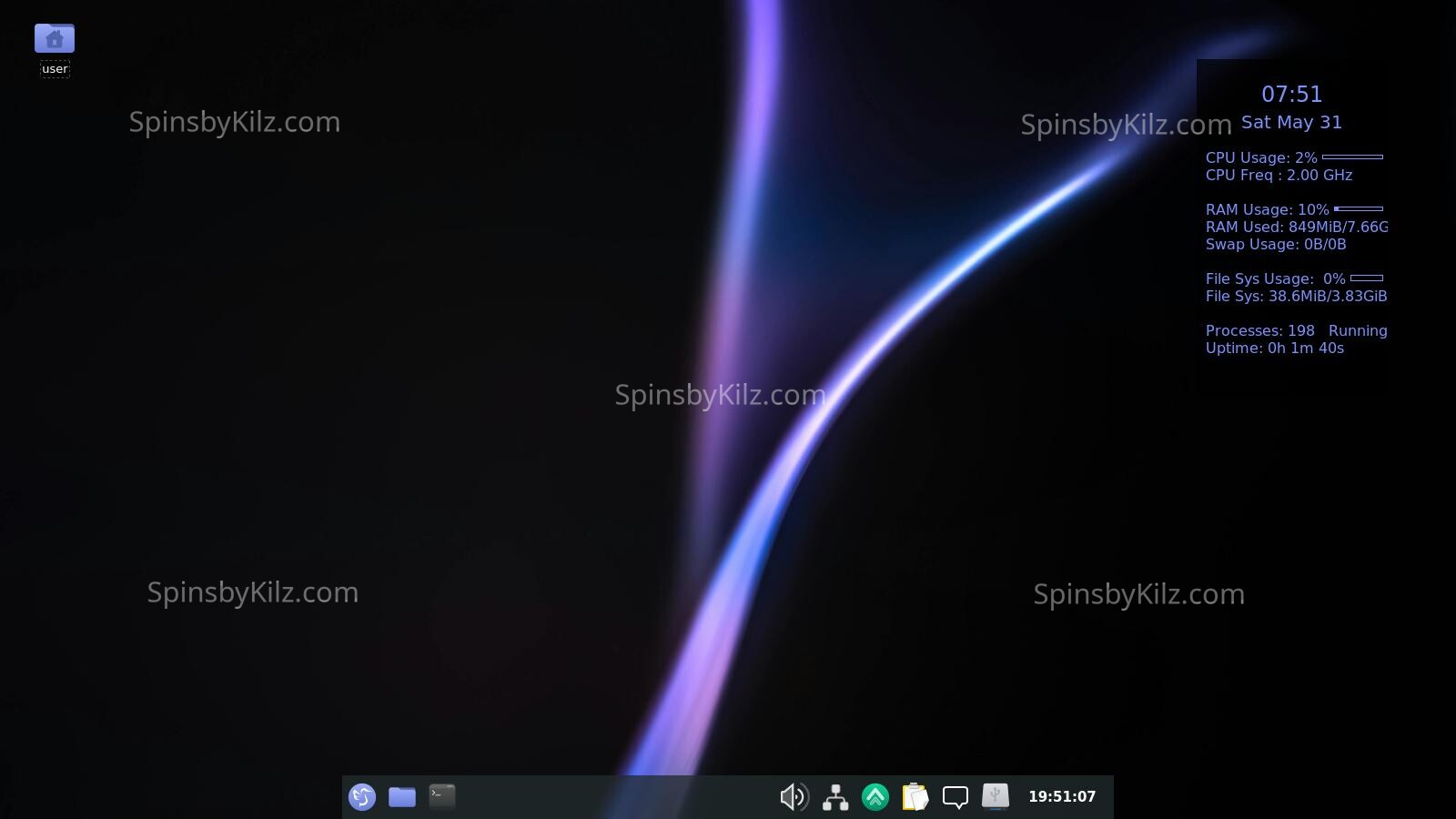
Task: Click the CPU Freq : 2.00 GHz line
Action: coord(1279,175)
